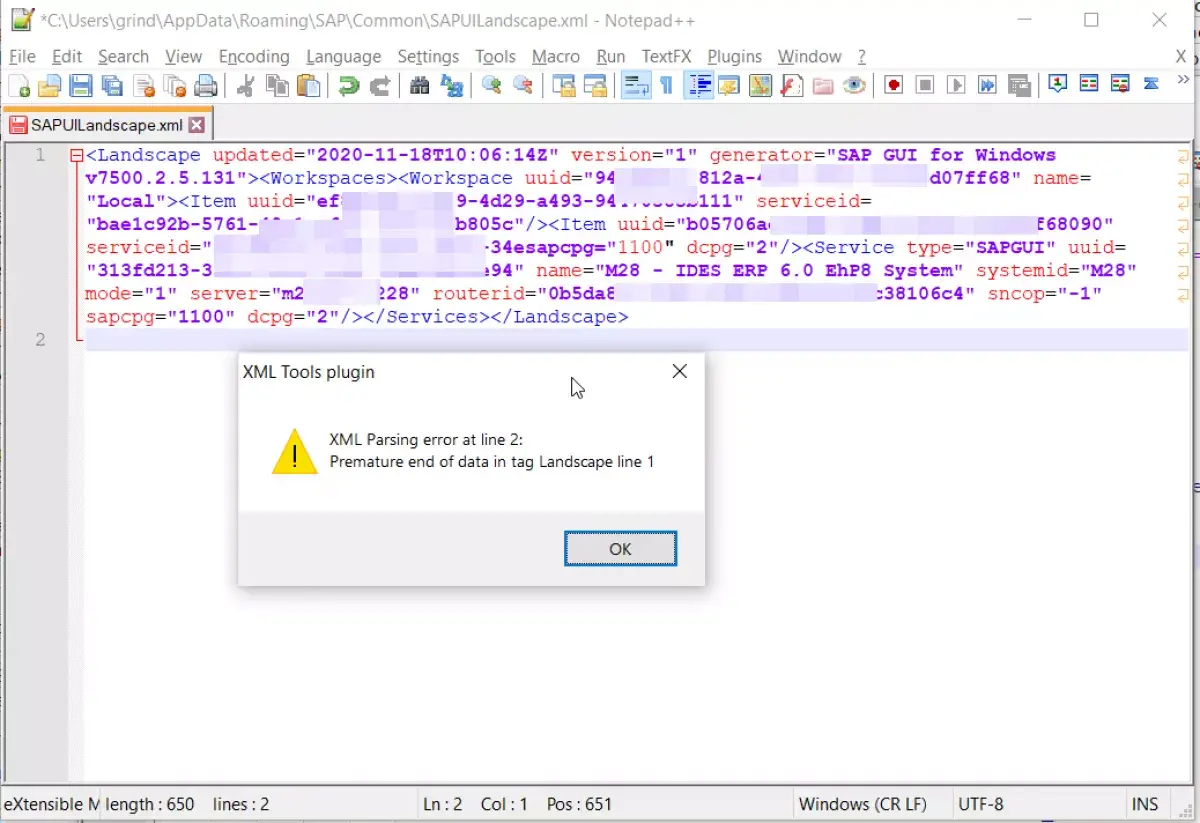This screenshot has height=823, width=1200.
Task: Click the Print icon
Action: (x=206, y=86)
